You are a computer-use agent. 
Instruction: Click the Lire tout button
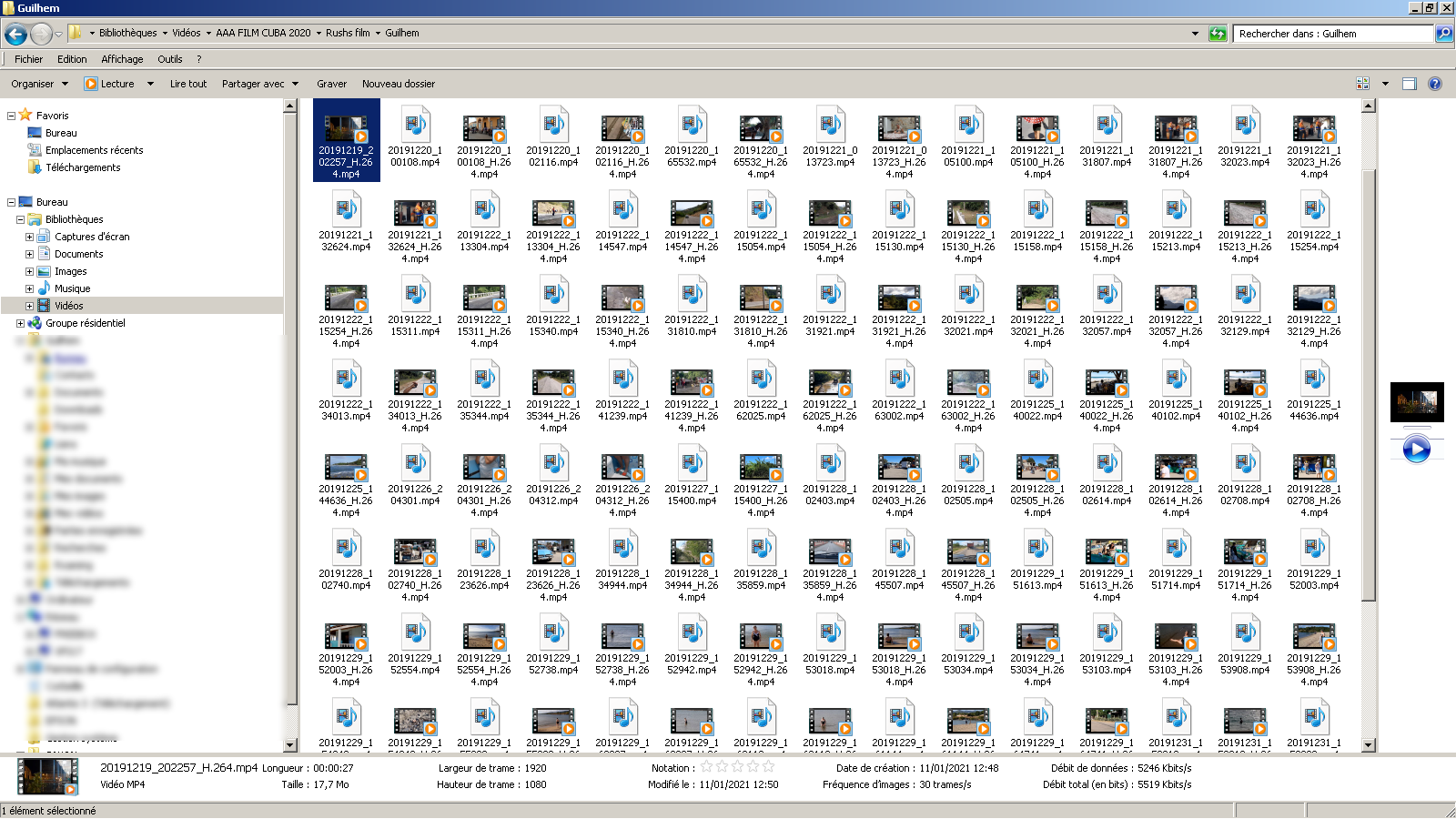pos(187,84)
